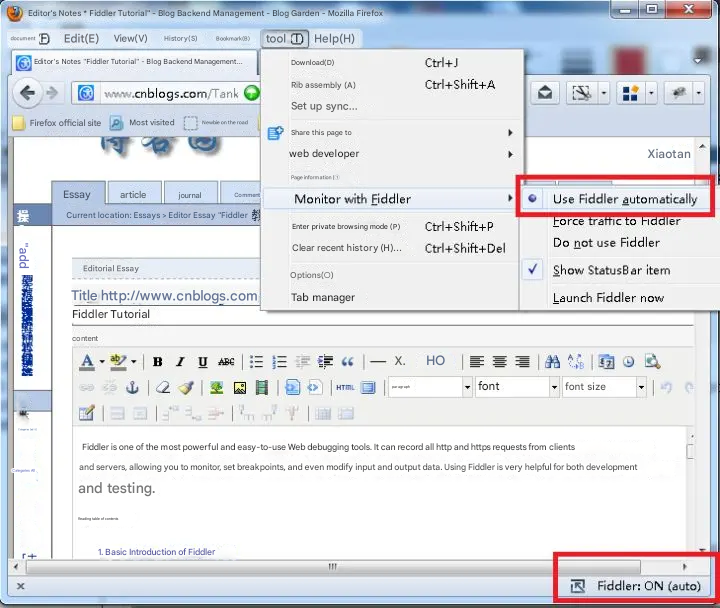The height and width of the screenshot is (608, 720).
Task: Open Tab manager menu entry
Action: click(391, 298)
